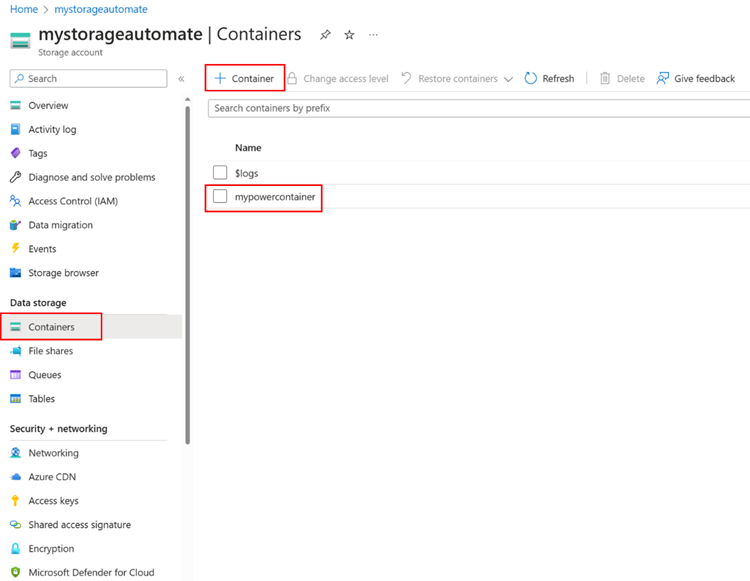Mark mystorageautomate as favorite with star
The height and width of the screenshot is (581, 750).
coord(349,34)
